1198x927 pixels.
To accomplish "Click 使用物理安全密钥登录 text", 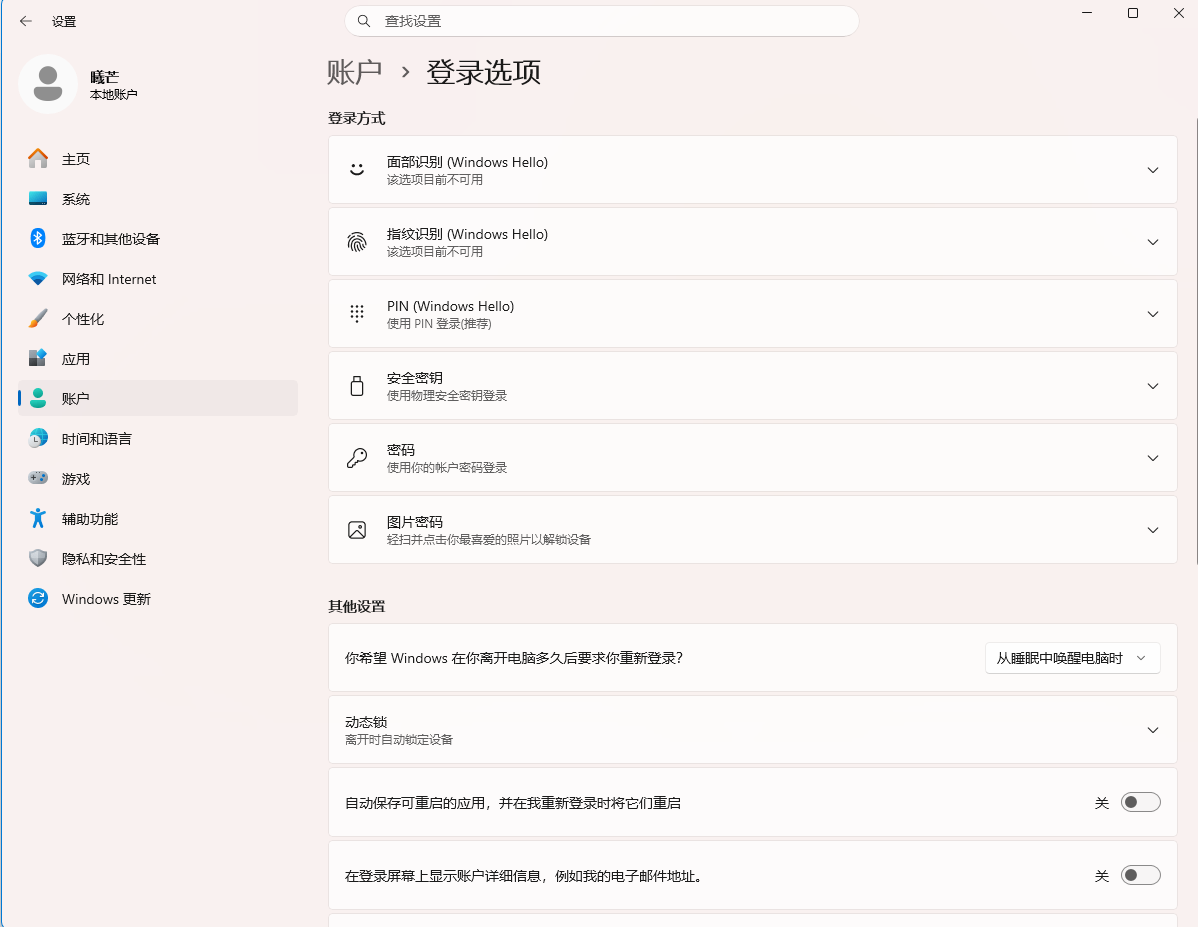I will (447, 395).
